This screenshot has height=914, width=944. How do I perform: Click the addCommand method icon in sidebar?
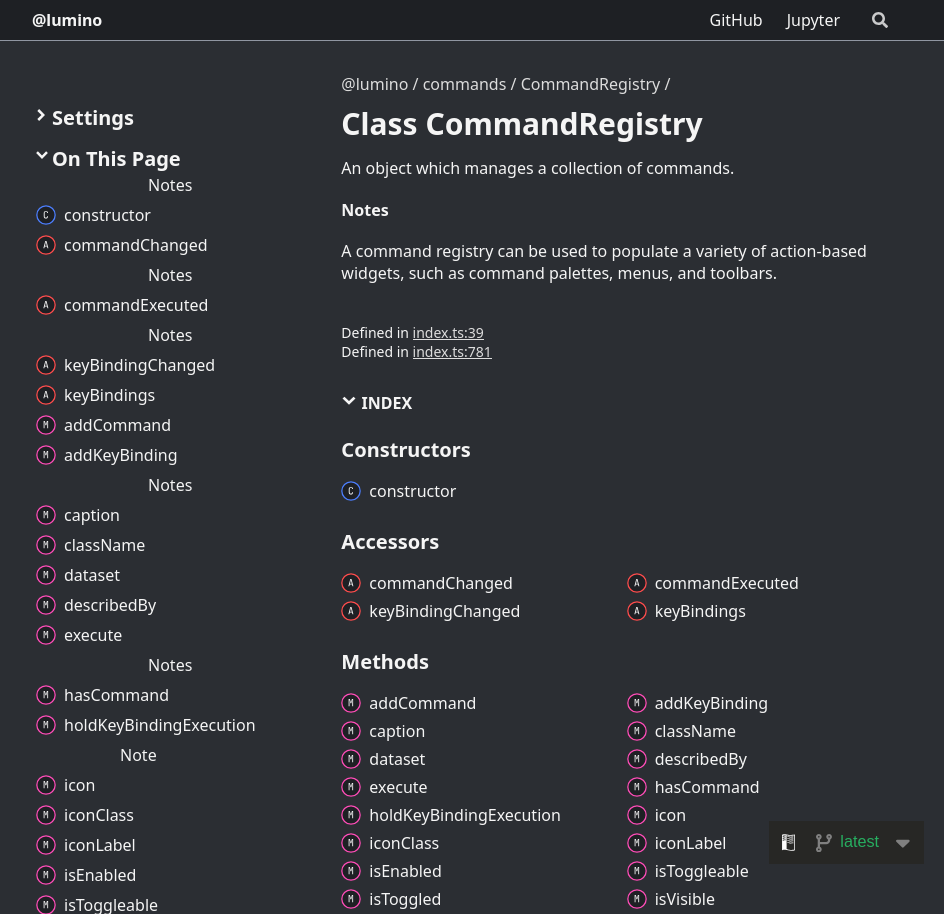point(46,425)
